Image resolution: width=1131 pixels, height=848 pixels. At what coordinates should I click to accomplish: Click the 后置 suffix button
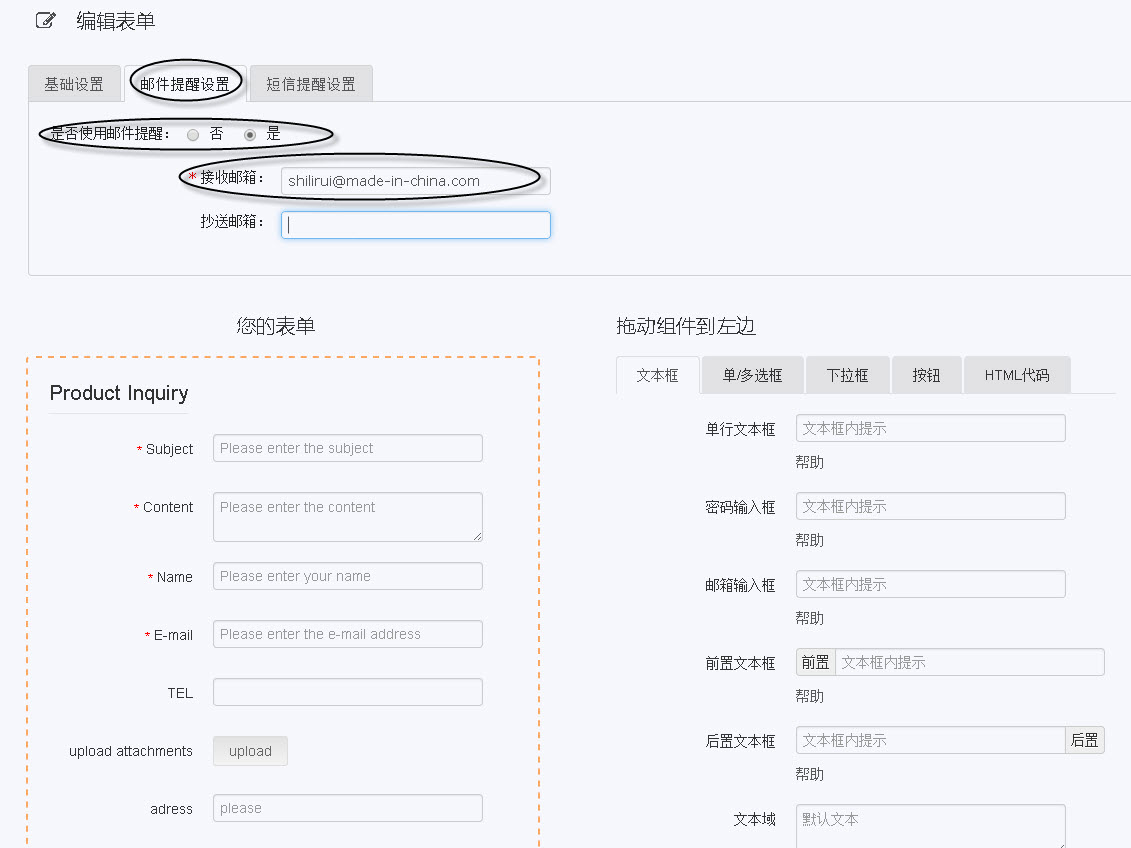point(1084,739)
